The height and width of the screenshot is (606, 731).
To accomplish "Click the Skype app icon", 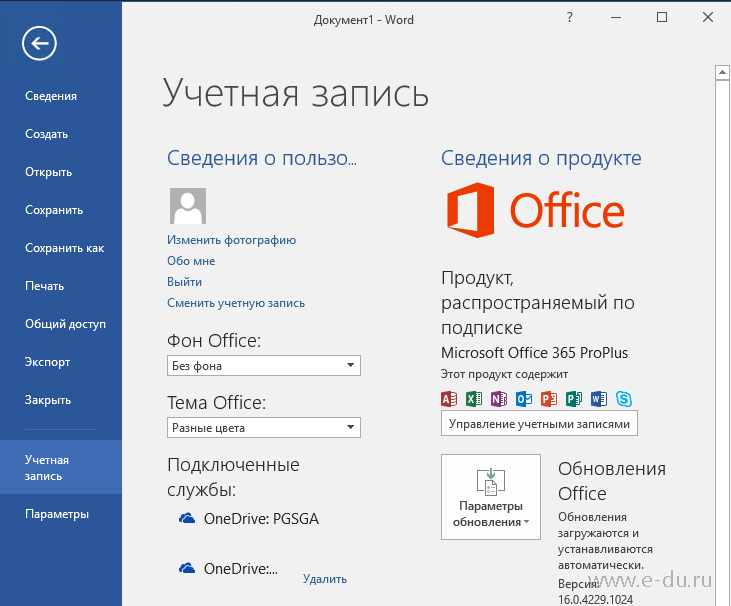I will [624, 399].
